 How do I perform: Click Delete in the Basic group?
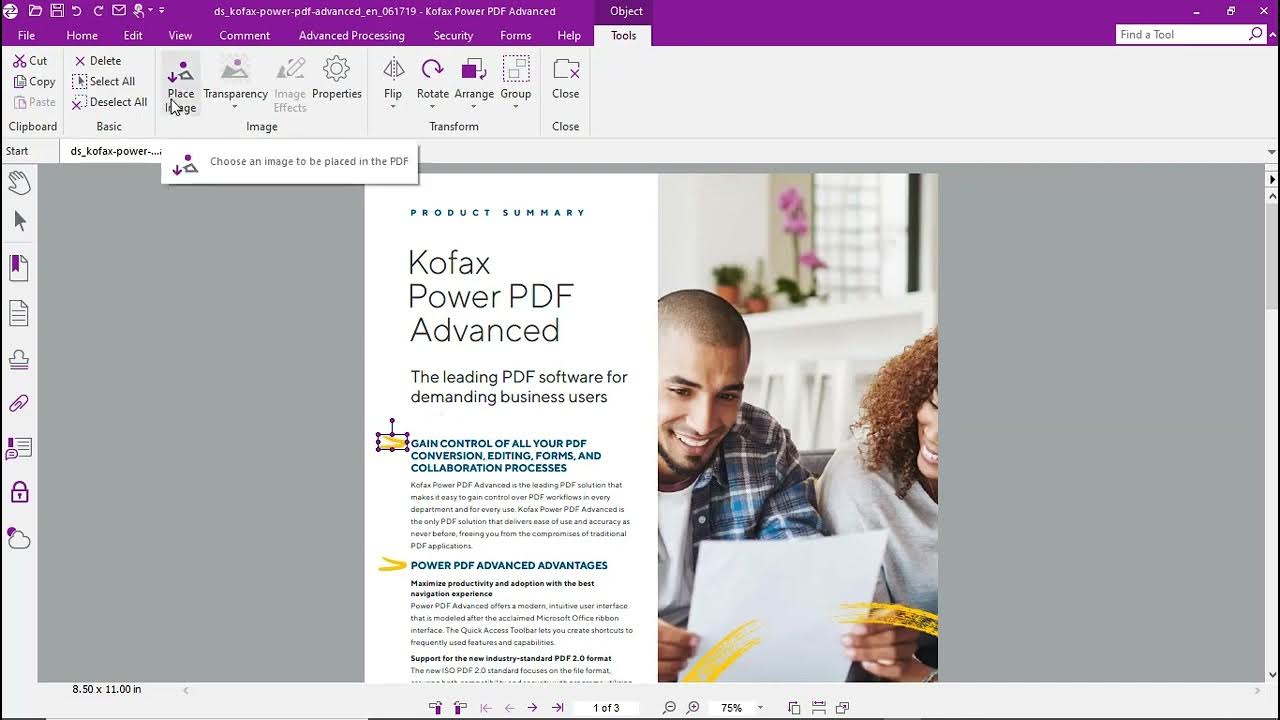click(x=97, y=61)
